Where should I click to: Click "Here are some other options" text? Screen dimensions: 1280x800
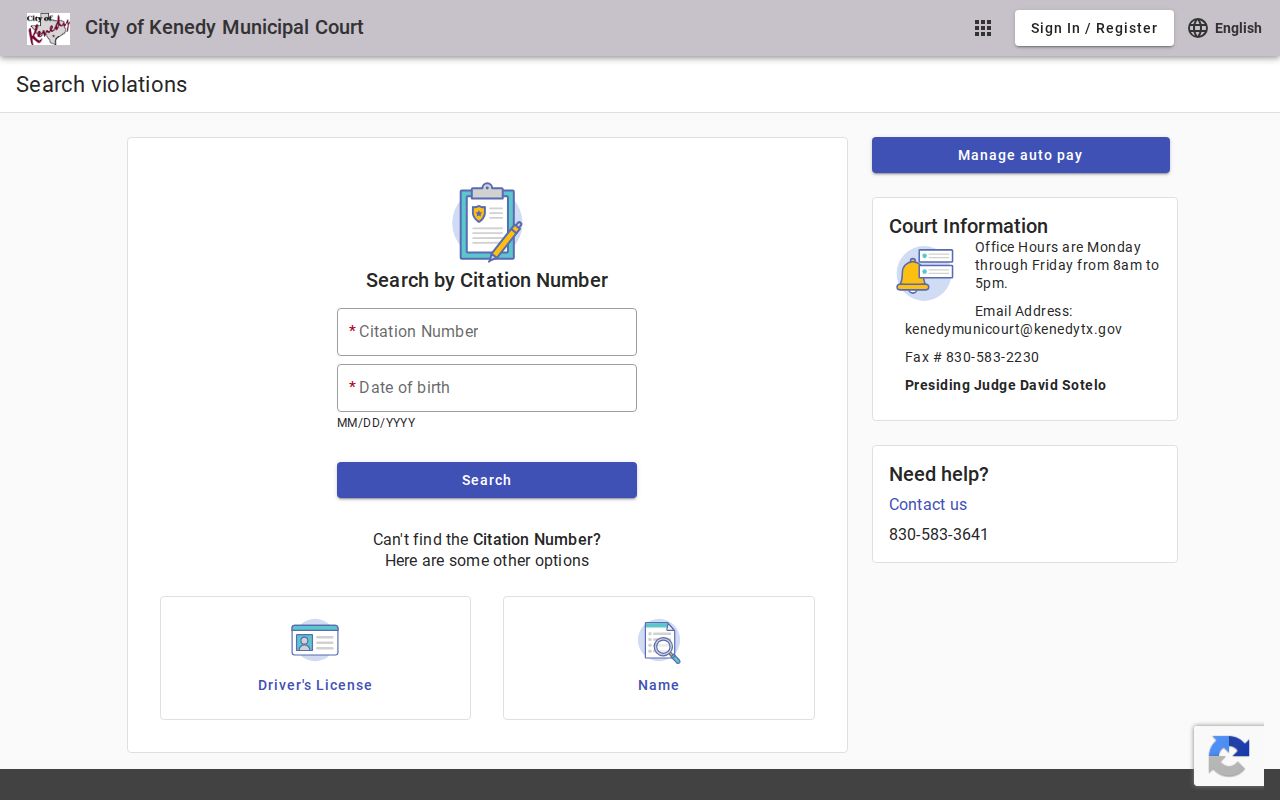pyautogui.click(x=487, y=560)
